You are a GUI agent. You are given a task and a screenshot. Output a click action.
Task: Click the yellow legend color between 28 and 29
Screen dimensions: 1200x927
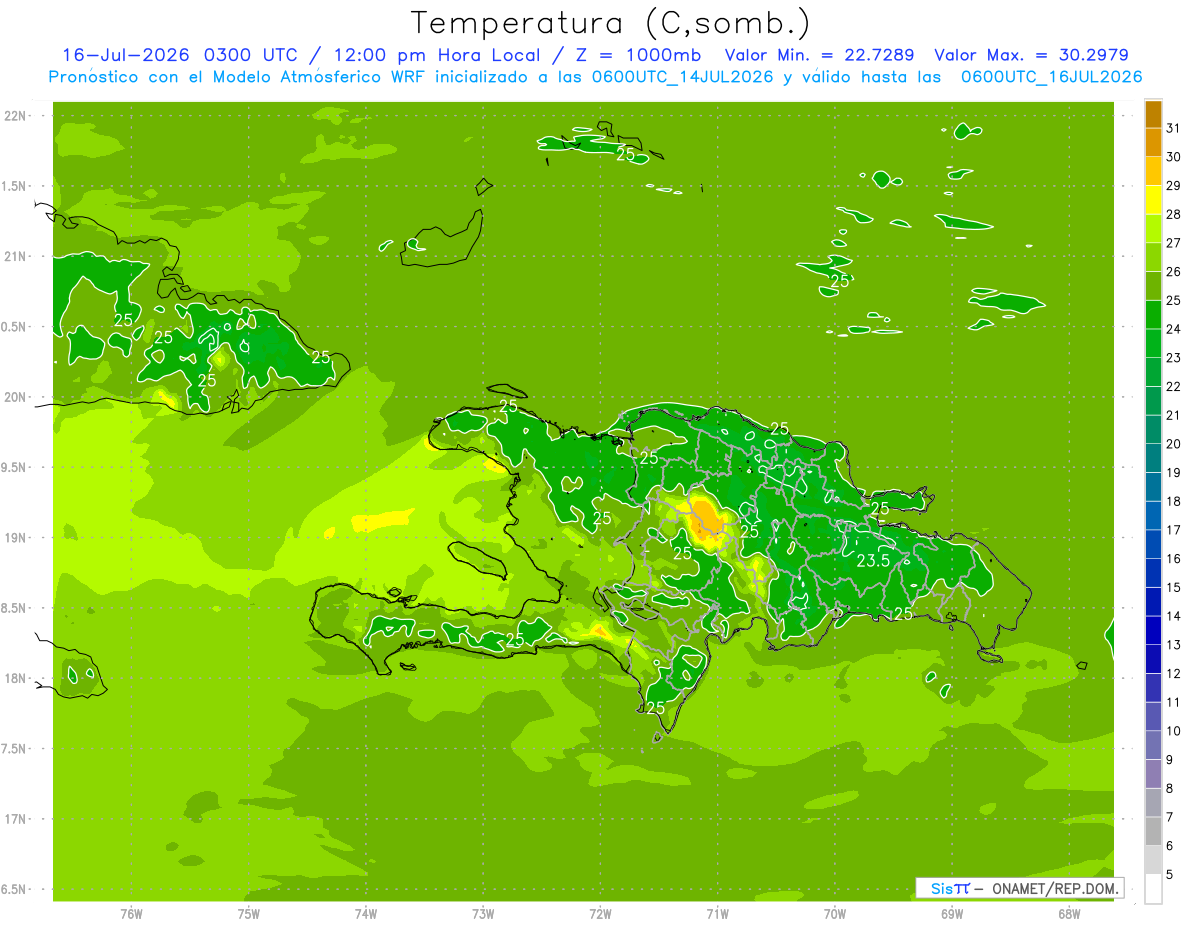click(x=1153, y=200)
